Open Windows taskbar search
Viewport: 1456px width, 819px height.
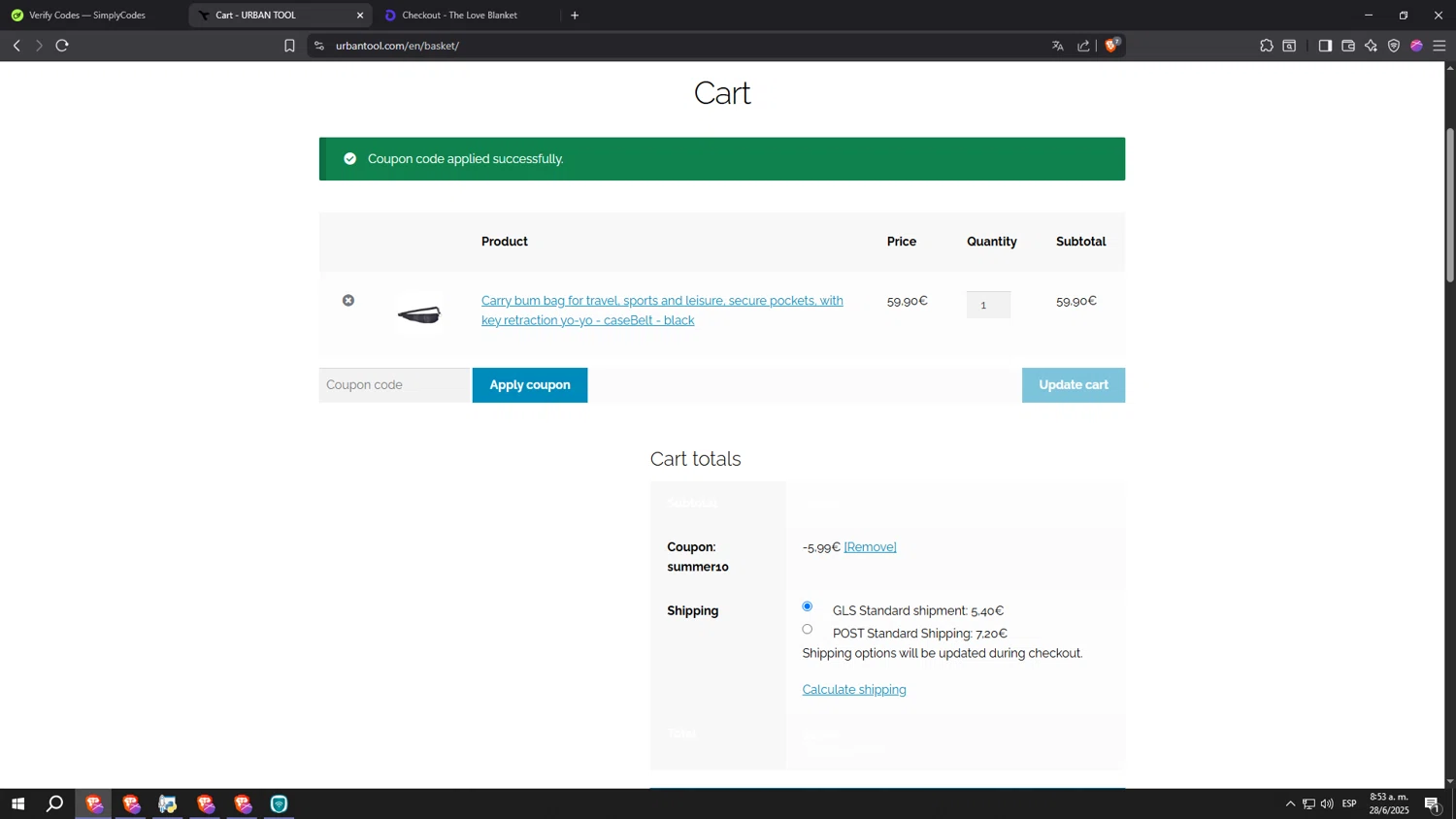tap(55, 803)
